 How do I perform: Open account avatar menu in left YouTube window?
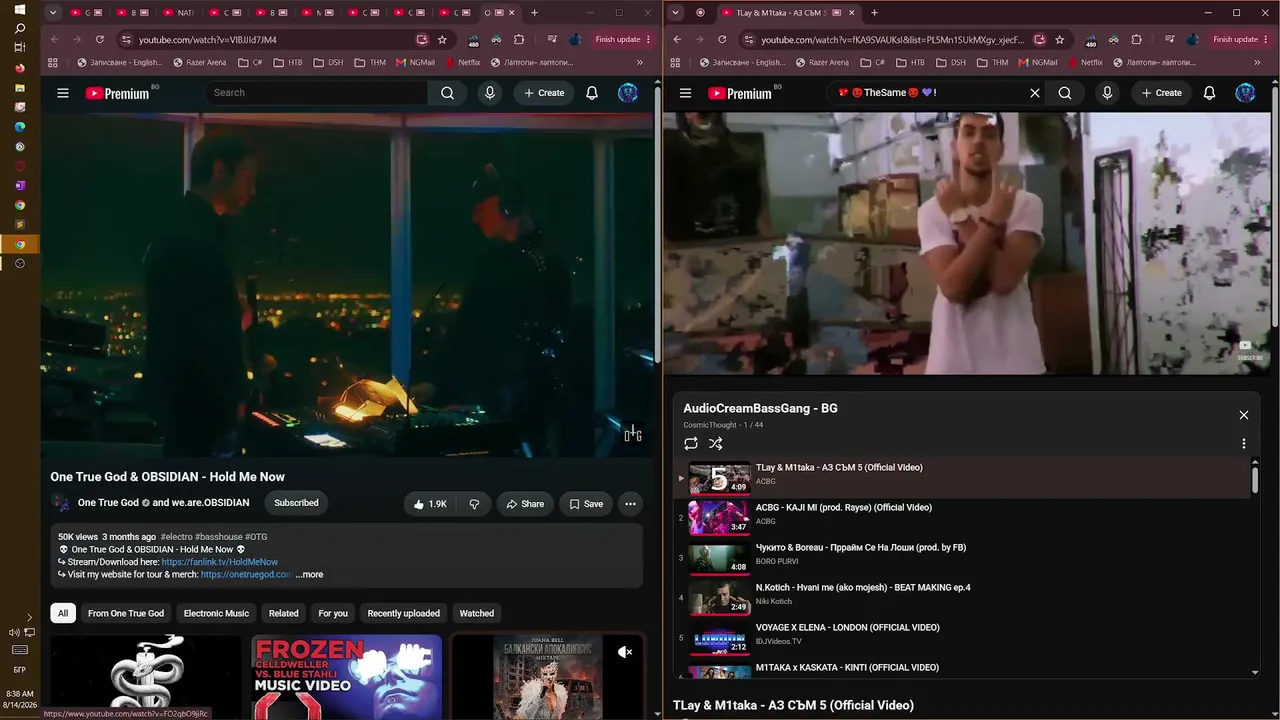[628, 93]
